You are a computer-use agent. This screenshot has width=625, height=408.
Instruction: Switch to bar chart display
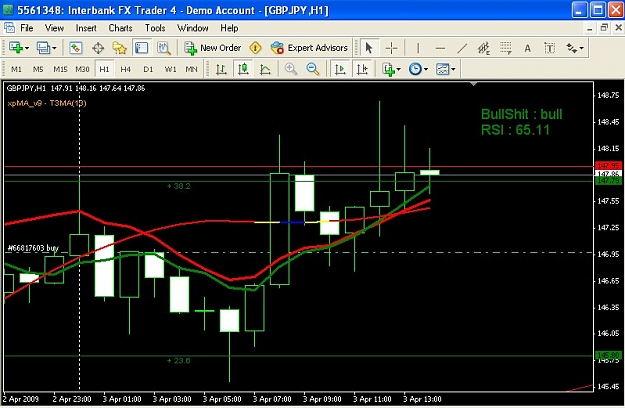(221, 69)
